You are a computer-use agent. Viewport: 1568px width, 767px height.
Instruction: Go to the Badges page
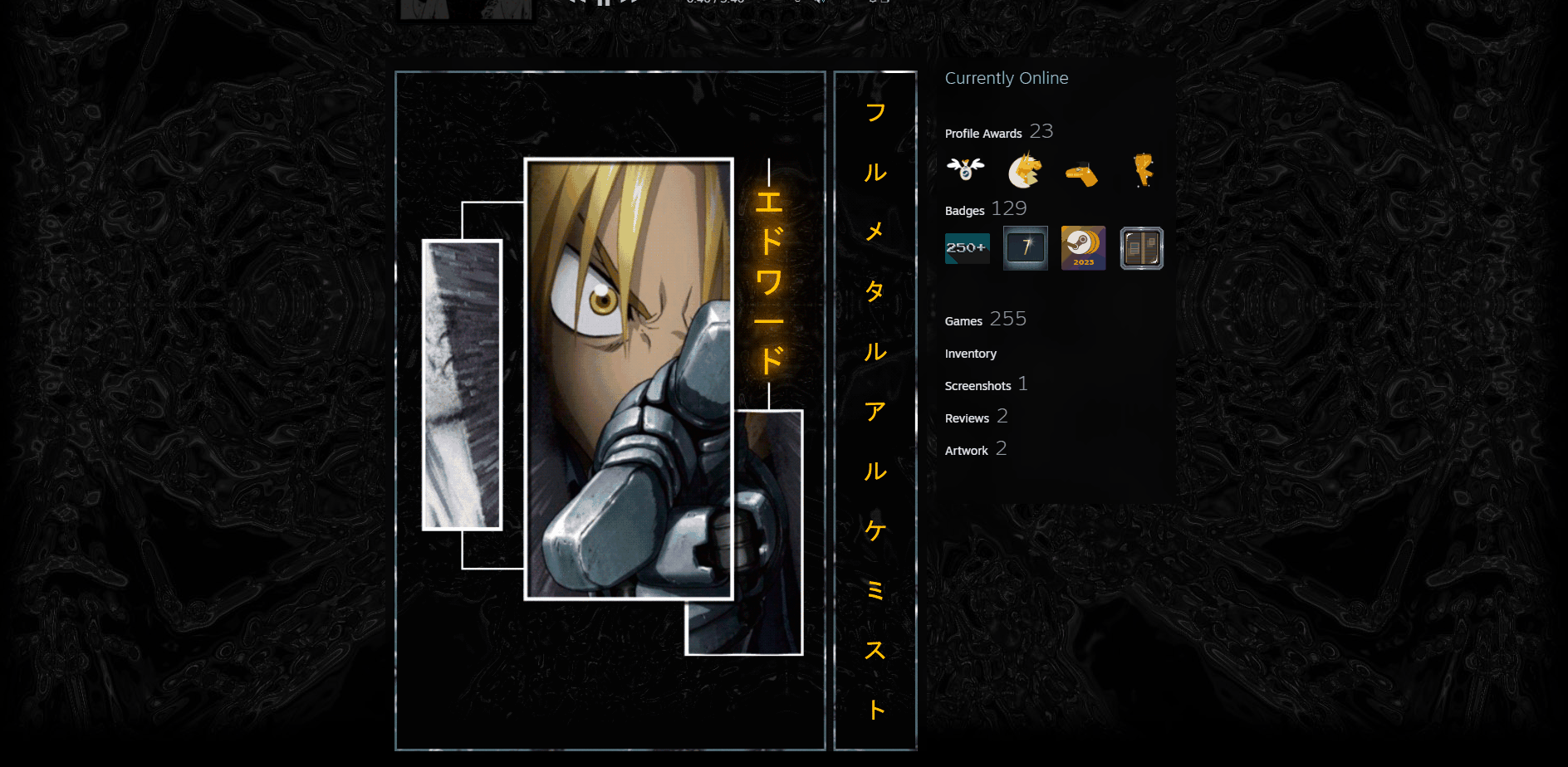[x=964, y=211]
